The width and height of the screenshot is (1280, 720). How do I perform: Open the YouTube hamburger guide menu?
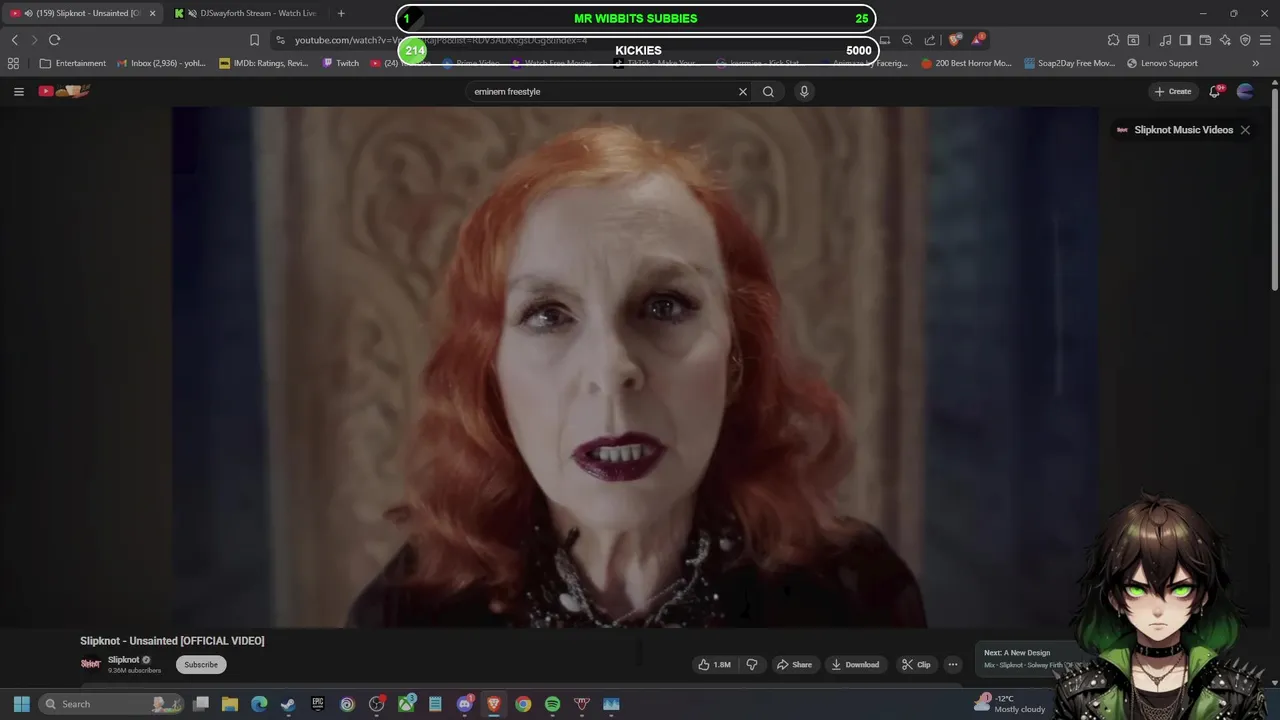(18, 91)
